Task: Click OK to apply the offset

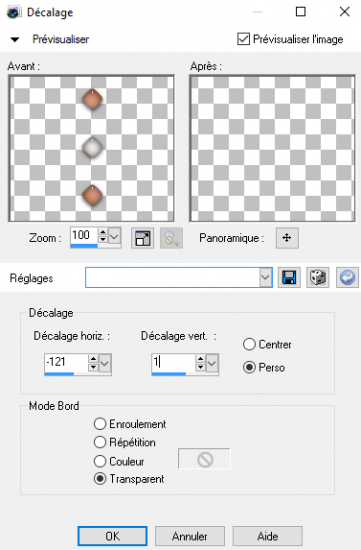Action: 112,536
